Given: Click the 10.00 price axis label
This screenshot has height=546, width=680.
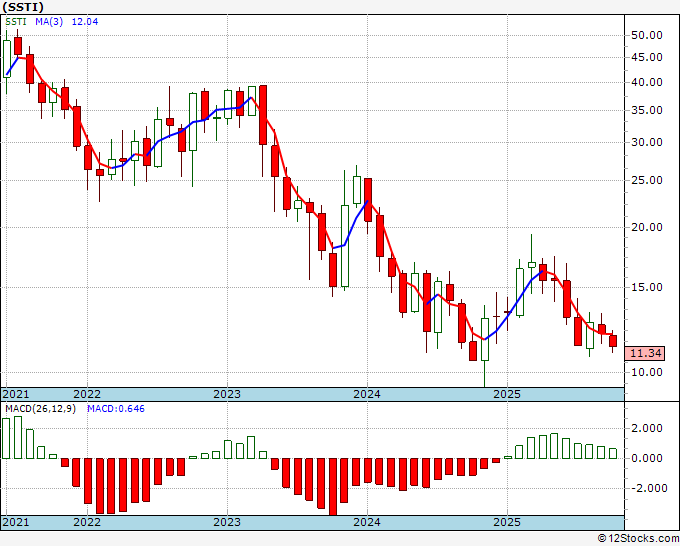Looking at the screenshot, I should pyautogui.click(x=647, y=372).
